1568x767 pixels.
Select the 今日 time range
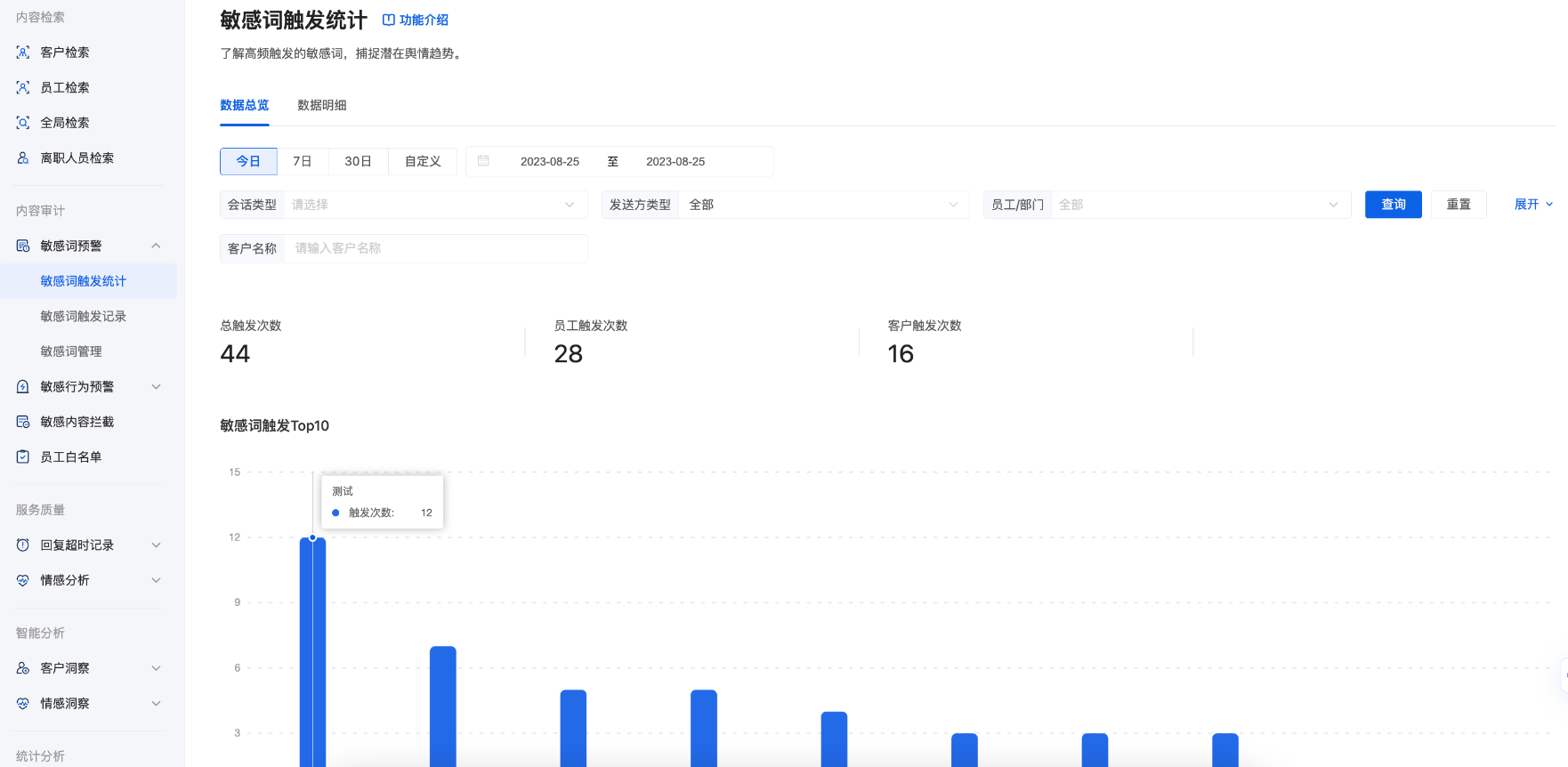(x=248, y=161)
